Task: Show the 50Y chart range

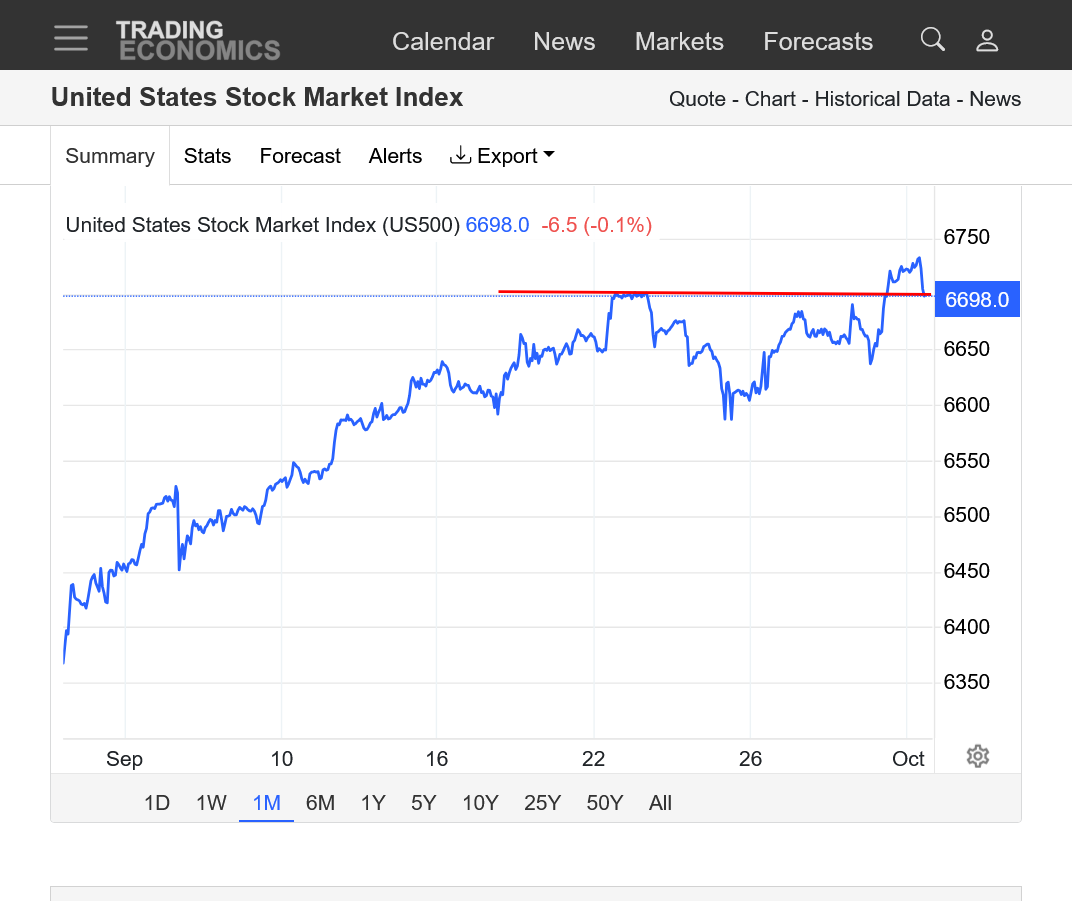Action: (x=604, y=803)
